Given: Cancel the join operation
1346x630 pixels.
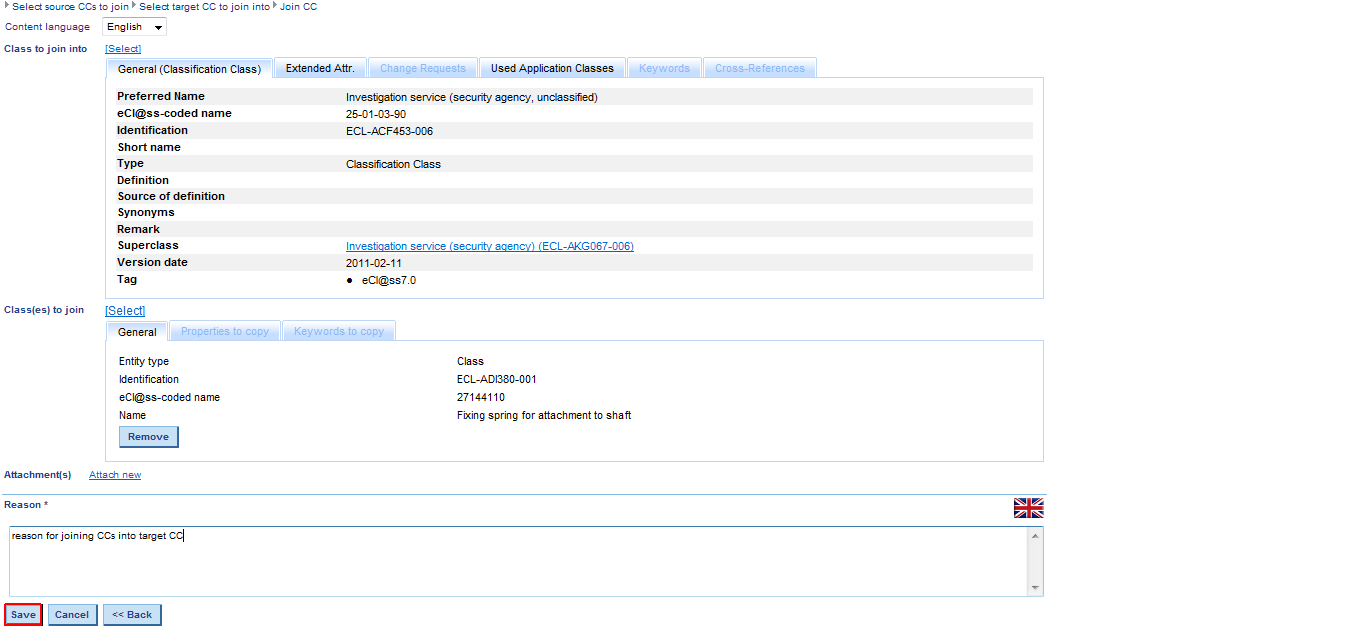Looking at the screenshot, I should [72, 615].
